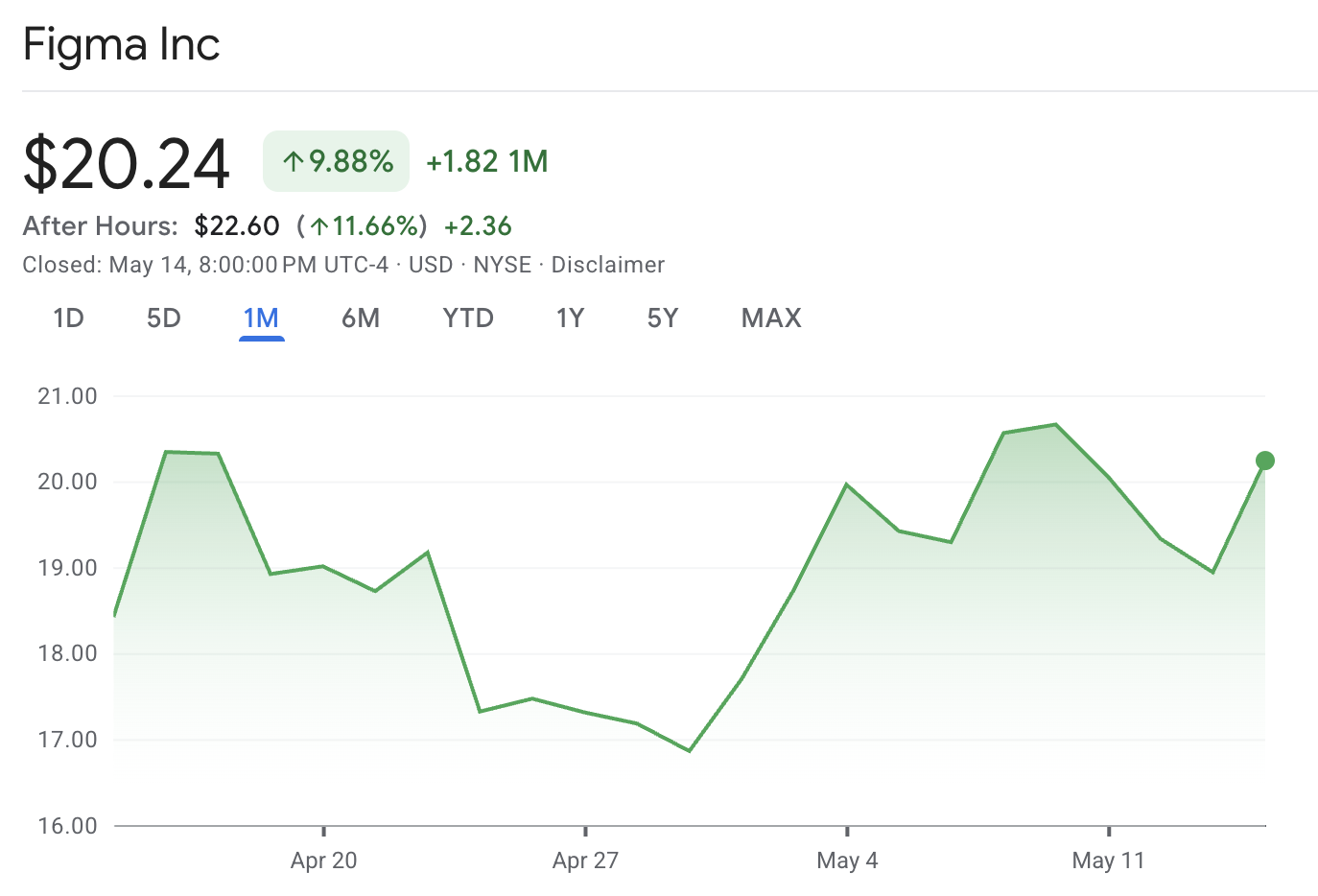Click the +1.82 1M change value

point(487,161)
